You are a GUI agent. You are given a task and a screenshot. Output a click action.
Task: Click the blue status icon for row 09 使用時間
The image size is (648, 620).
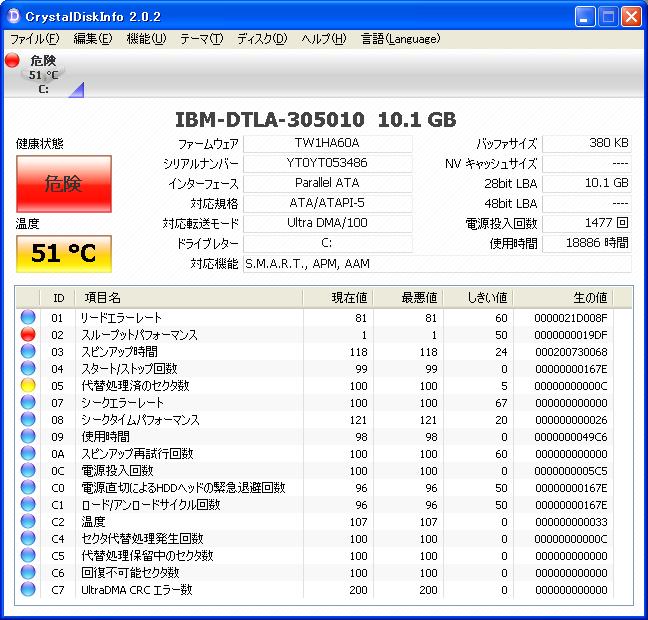point(28,436)
